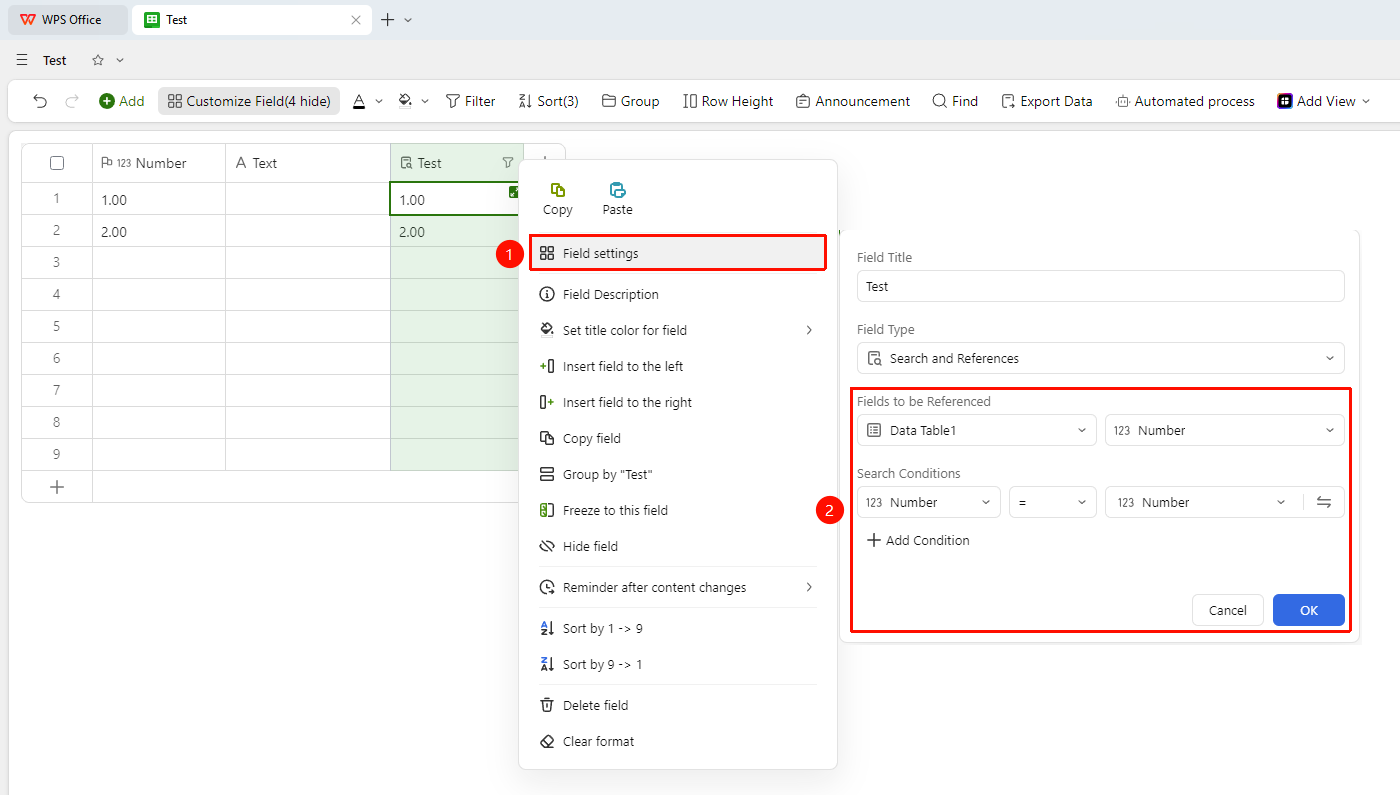The height and width of the screenshot is (795, 1400).
Task: Click the swap arrows icon in Search Conditions
Action: 1324,502
